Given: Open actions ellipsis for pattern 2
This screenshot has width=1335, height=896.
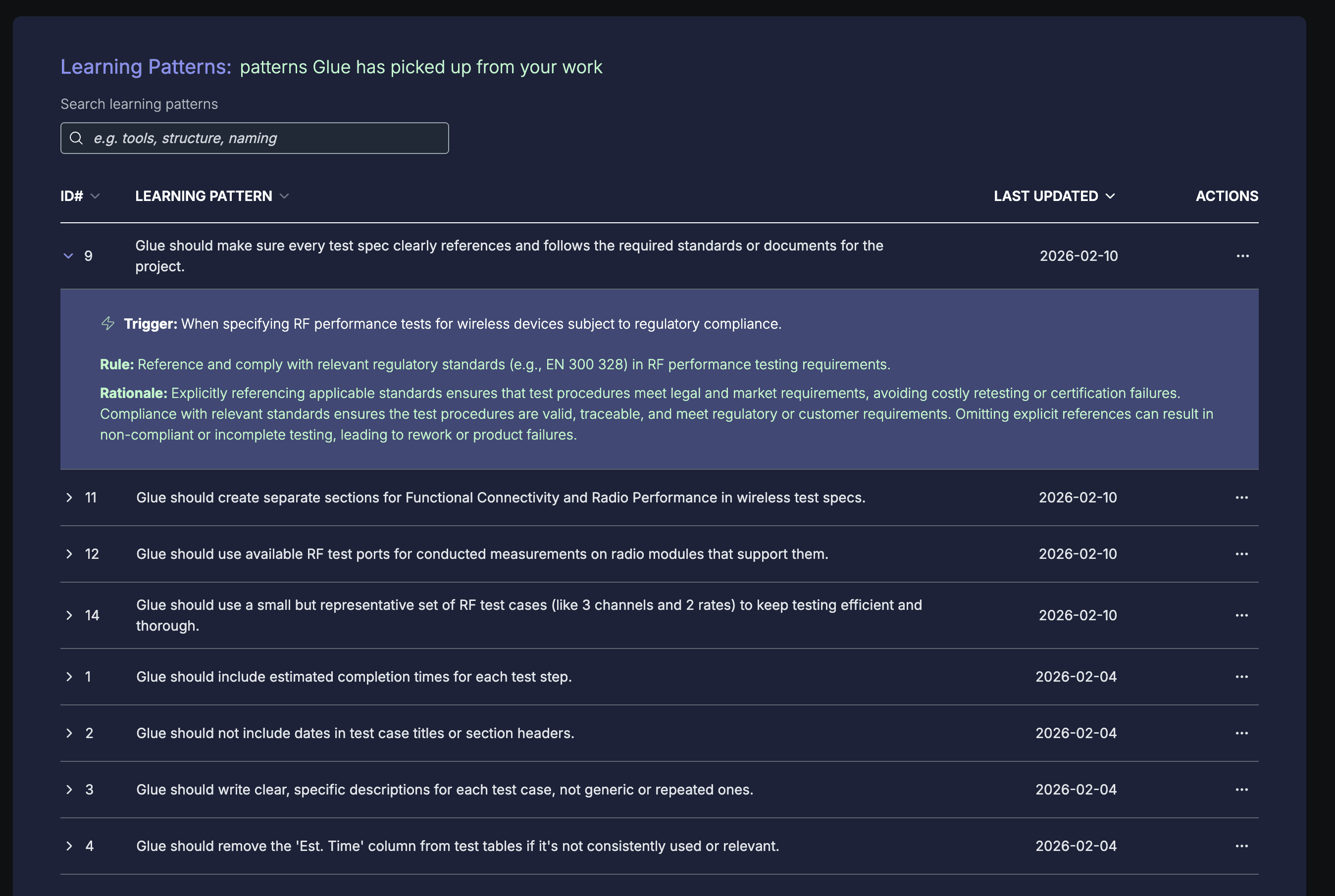Looking at the screenshot, I should [1241, 733].
